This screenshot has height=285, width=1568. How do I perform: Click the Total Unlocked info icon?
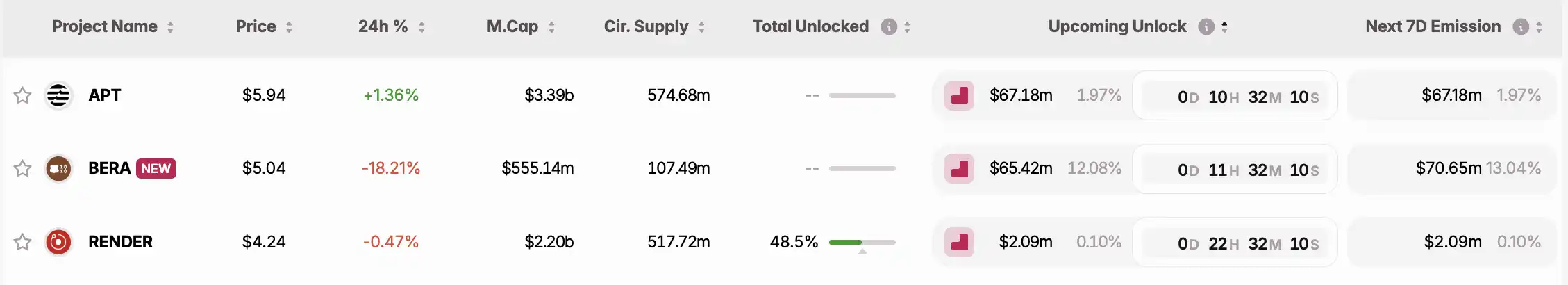click(x=889, y=27)
